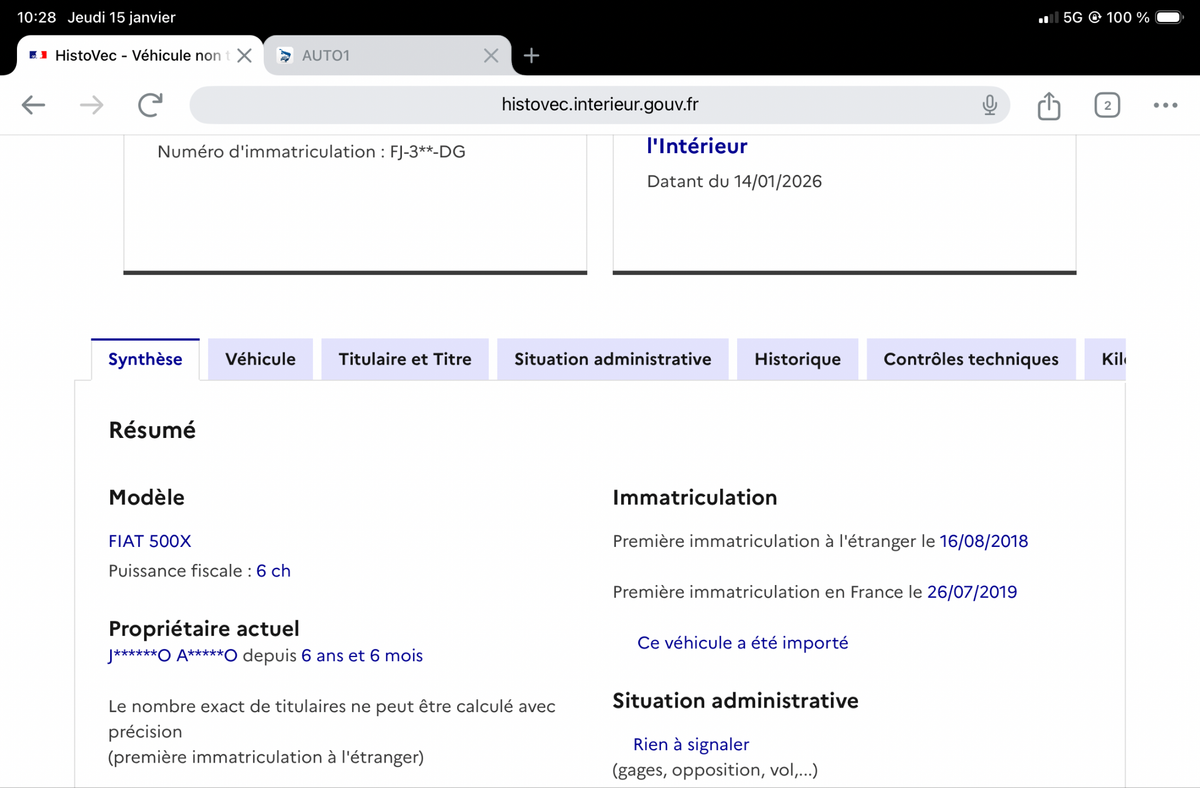Click the partially visible Kilométrage tab
Image resolution: width=1200 pixels, height=788 pixels.
coord(1112,360)
